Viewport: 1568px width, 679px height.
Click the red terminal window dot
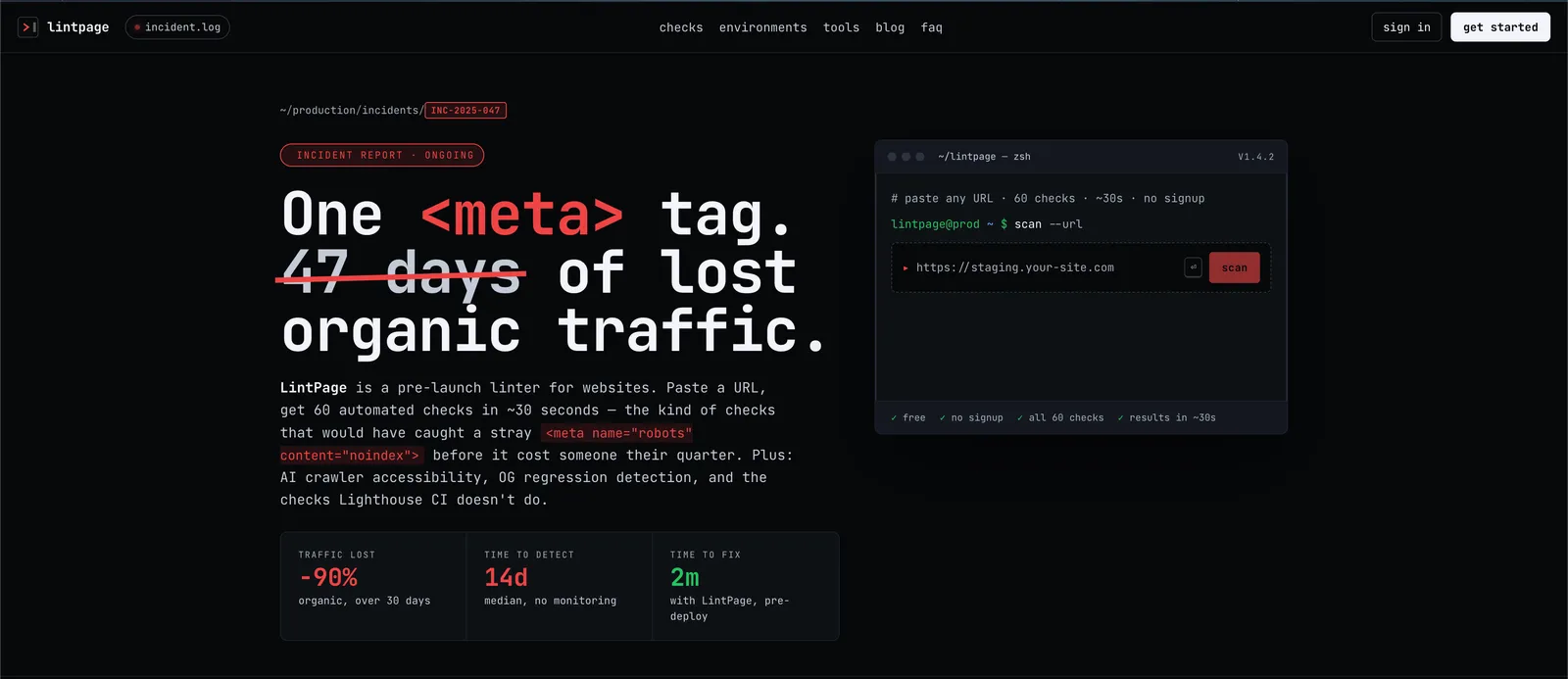892,157
